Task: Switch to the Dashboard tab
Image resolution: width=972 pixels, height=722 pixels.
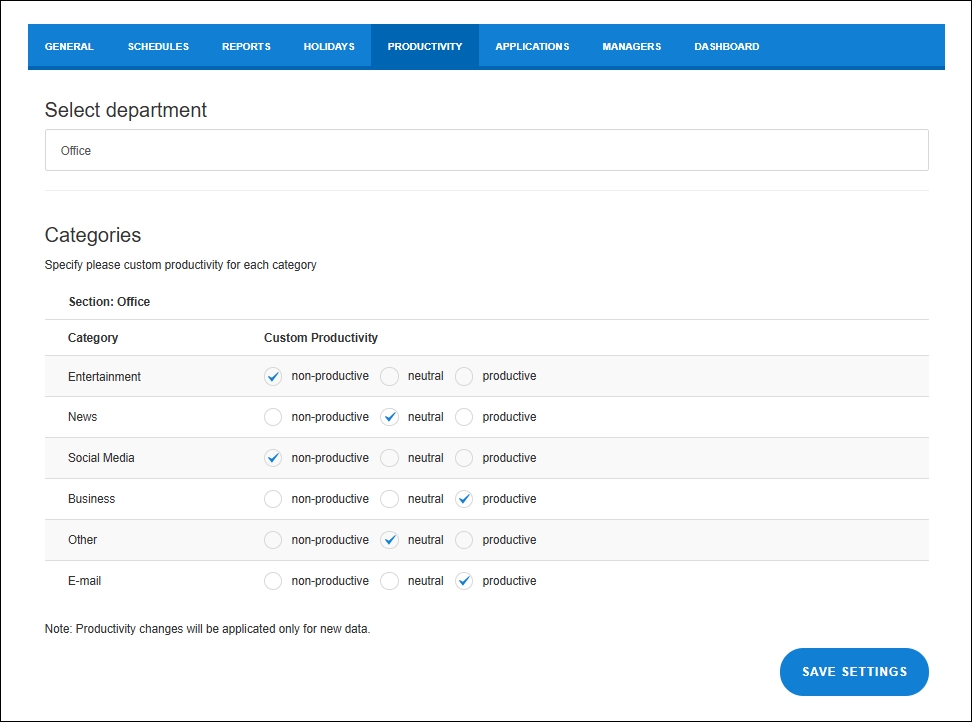Action: point(726,47)
